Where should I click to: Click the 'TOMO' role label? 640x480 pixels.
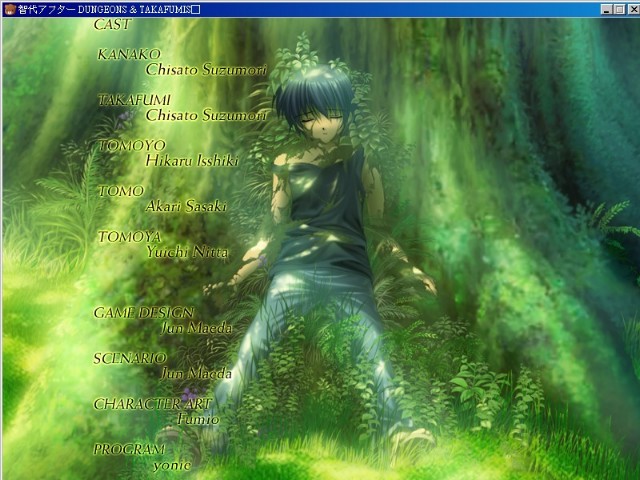[121, 191]
